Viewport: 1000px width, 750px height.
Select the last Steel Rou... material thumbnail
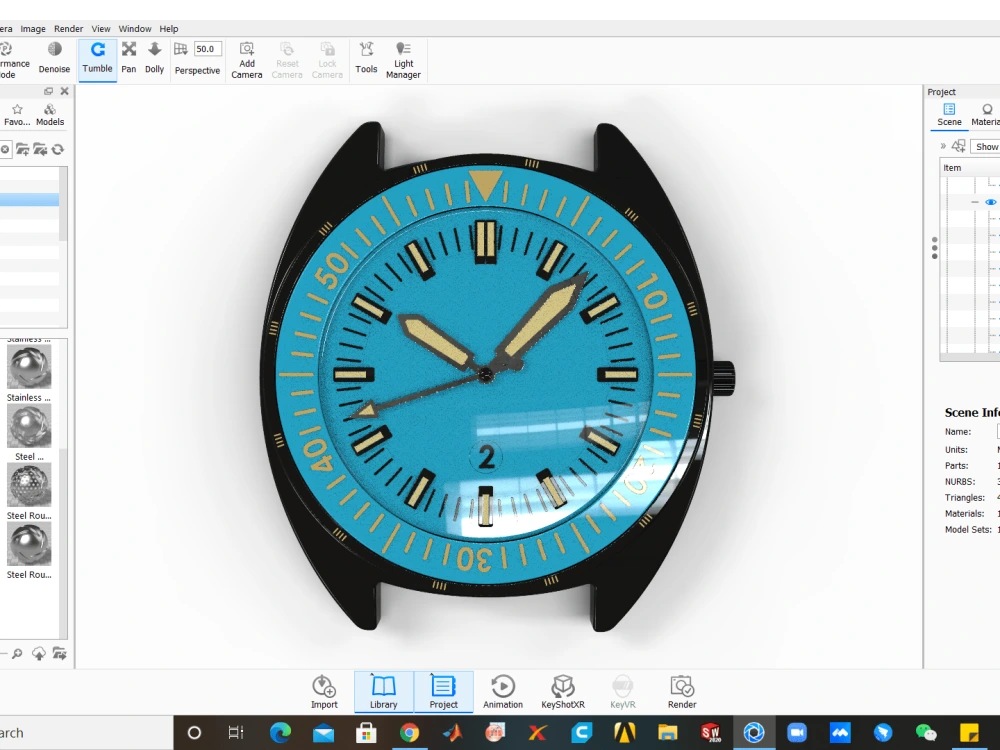click(29, 545)
